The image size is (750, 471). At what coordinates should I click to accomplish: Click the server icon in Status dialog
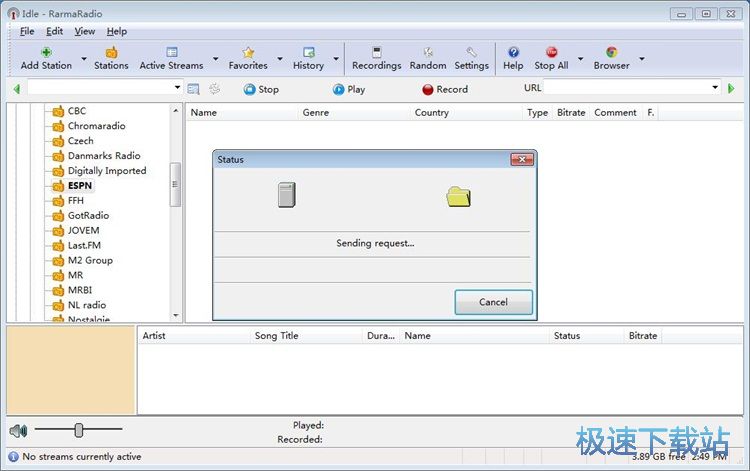(287, 195)
